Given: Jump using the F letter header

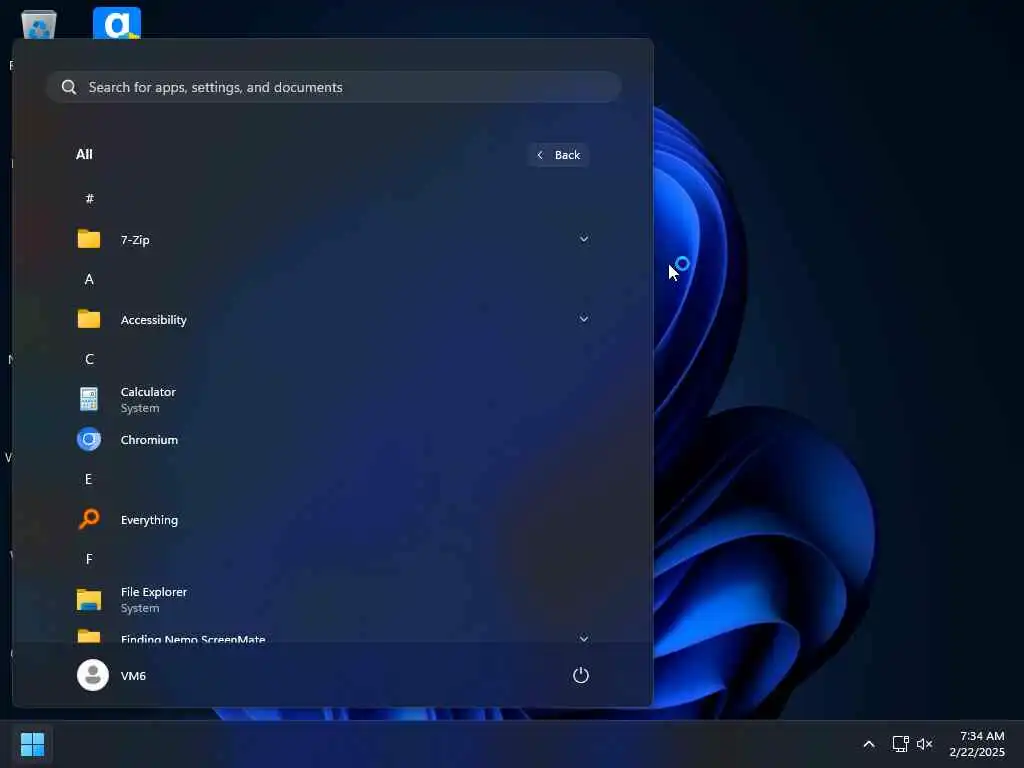Looking at the screenshot, I should coord(89,559).
